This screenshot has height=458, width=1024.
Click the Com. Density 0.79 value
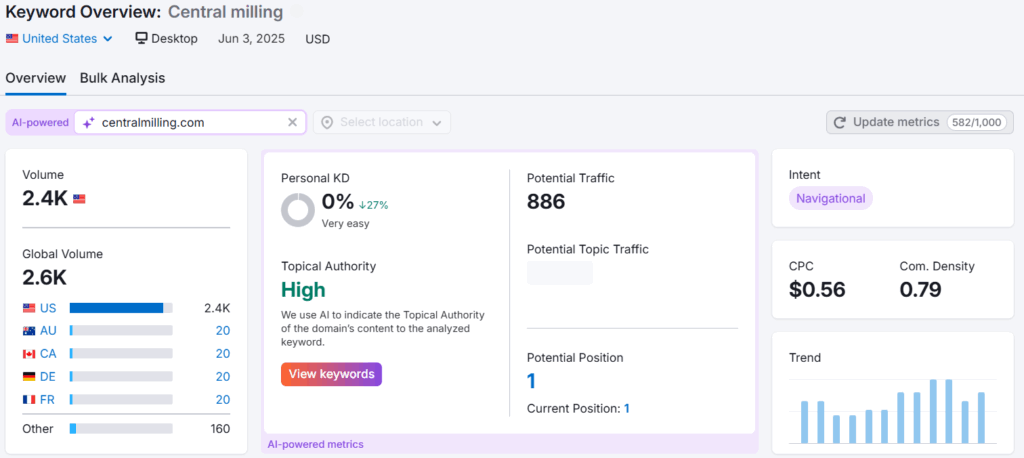[x=921, y=289]
